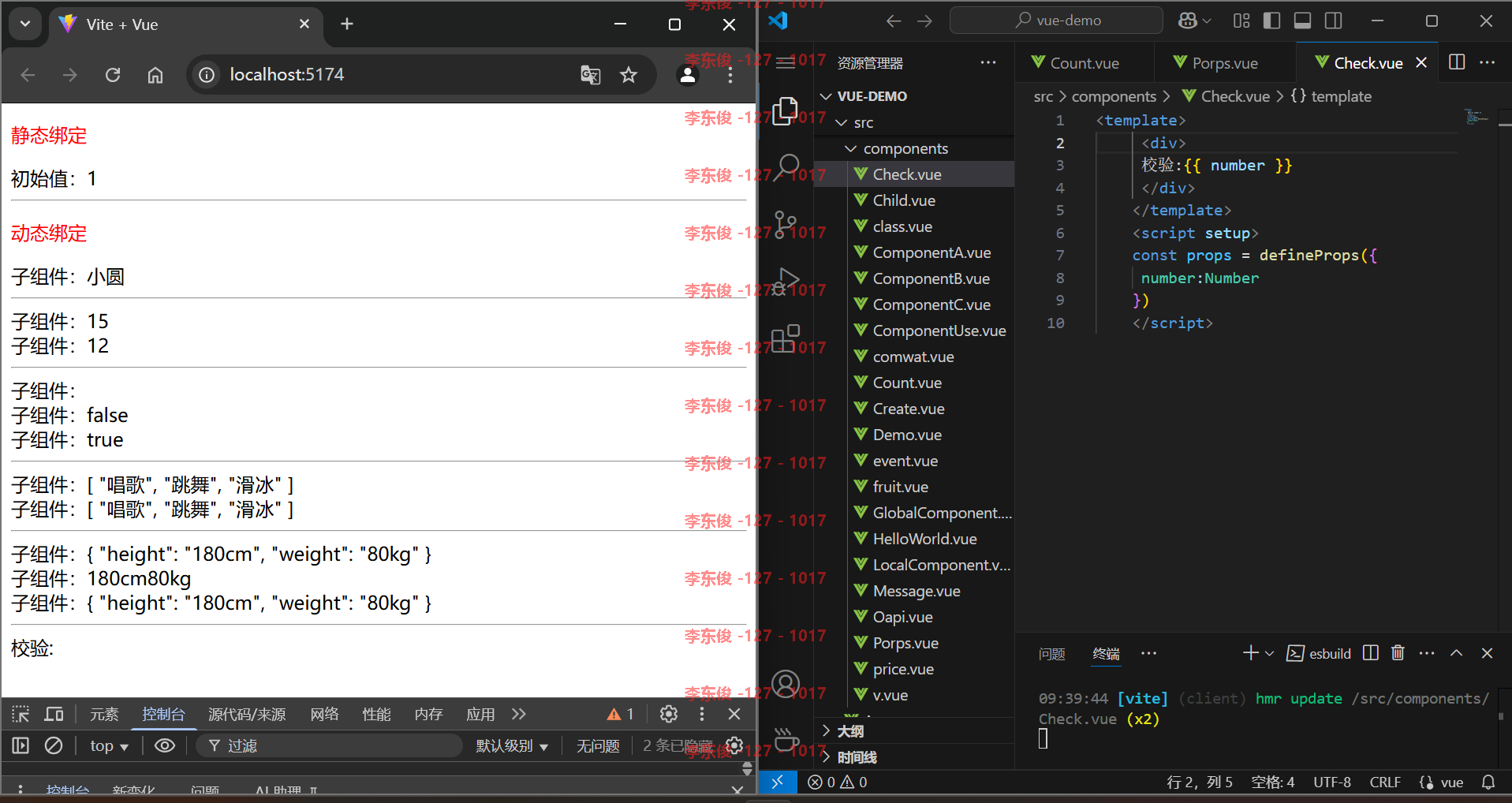Switch to the Porps.vue editor tab
The width and height of the screenshot is (1512, 803).
click(x=1225, y=63)
